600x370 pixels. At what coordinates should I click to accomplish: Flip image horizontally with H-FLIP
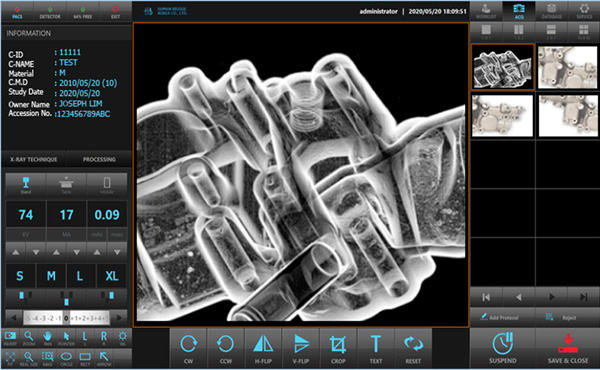pos(263,349)
